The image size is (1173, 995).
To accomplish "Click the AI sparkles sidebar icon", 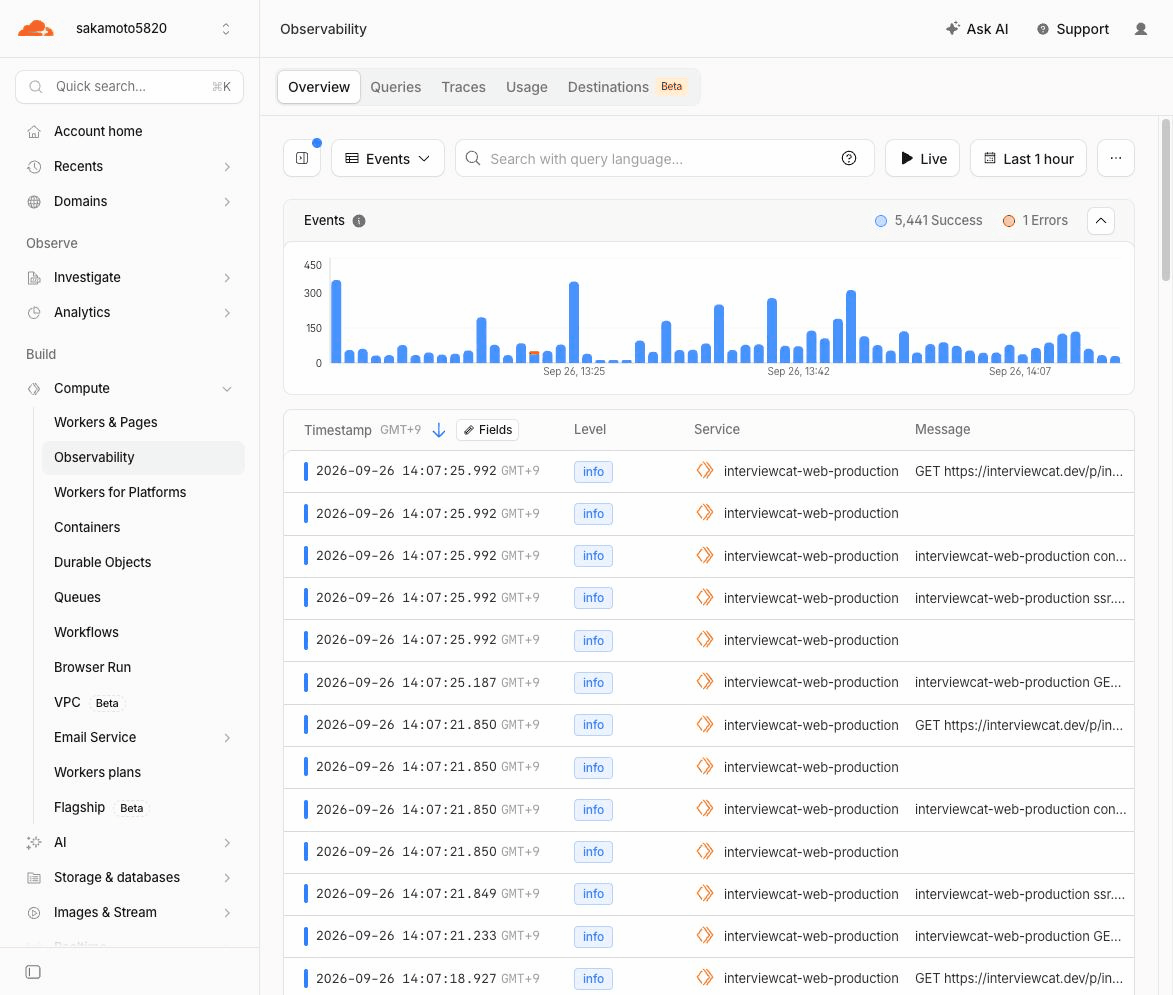I will 34,843.
